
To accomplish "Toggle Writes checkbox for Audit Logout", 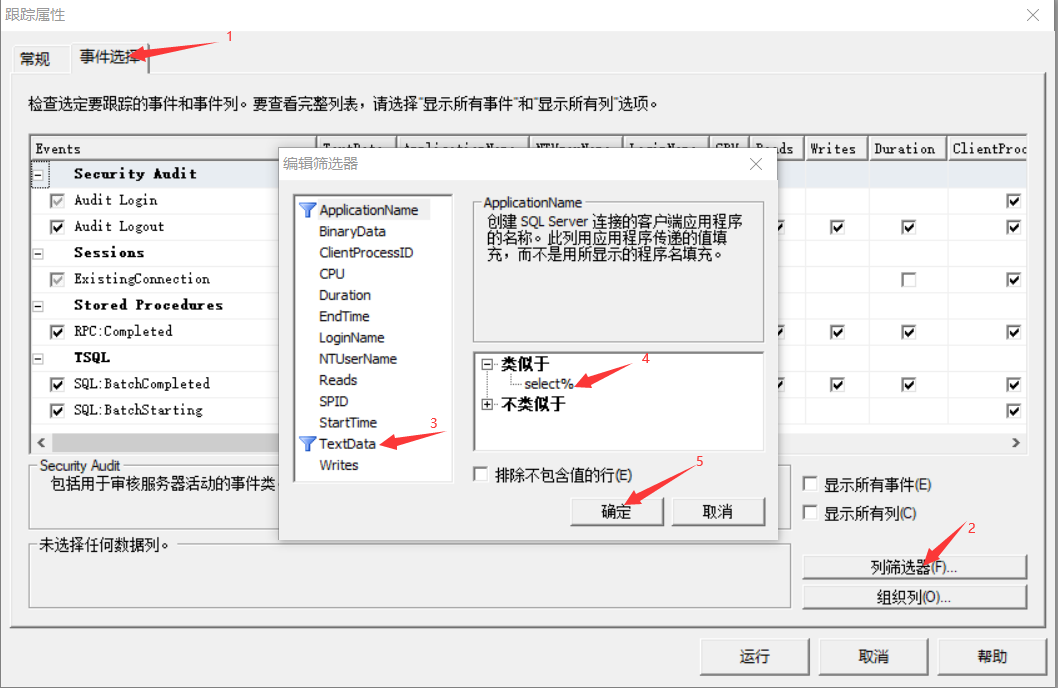I will pyautogui.click(x=837, y=227).
